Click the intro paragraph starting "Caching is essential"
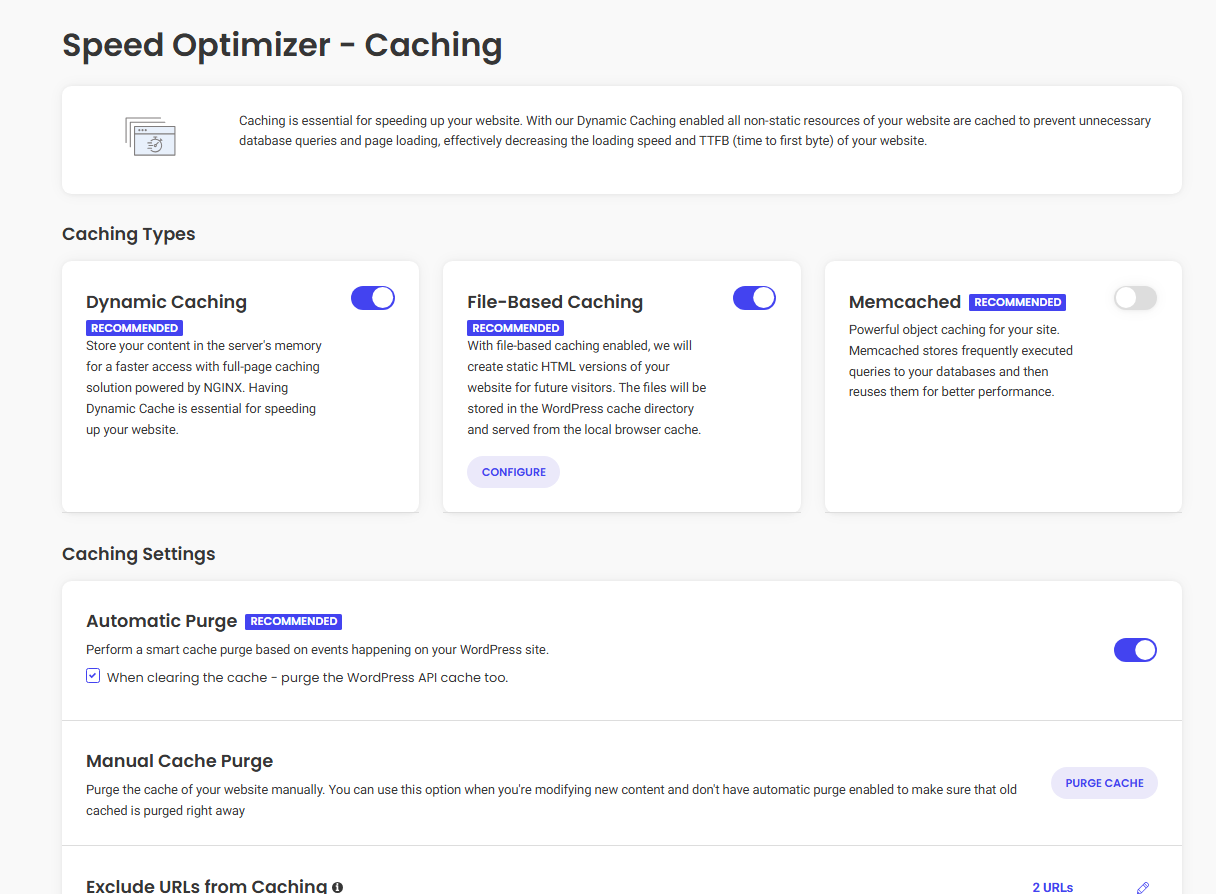Screen dimensions: 1216x894 click(695, 131)
